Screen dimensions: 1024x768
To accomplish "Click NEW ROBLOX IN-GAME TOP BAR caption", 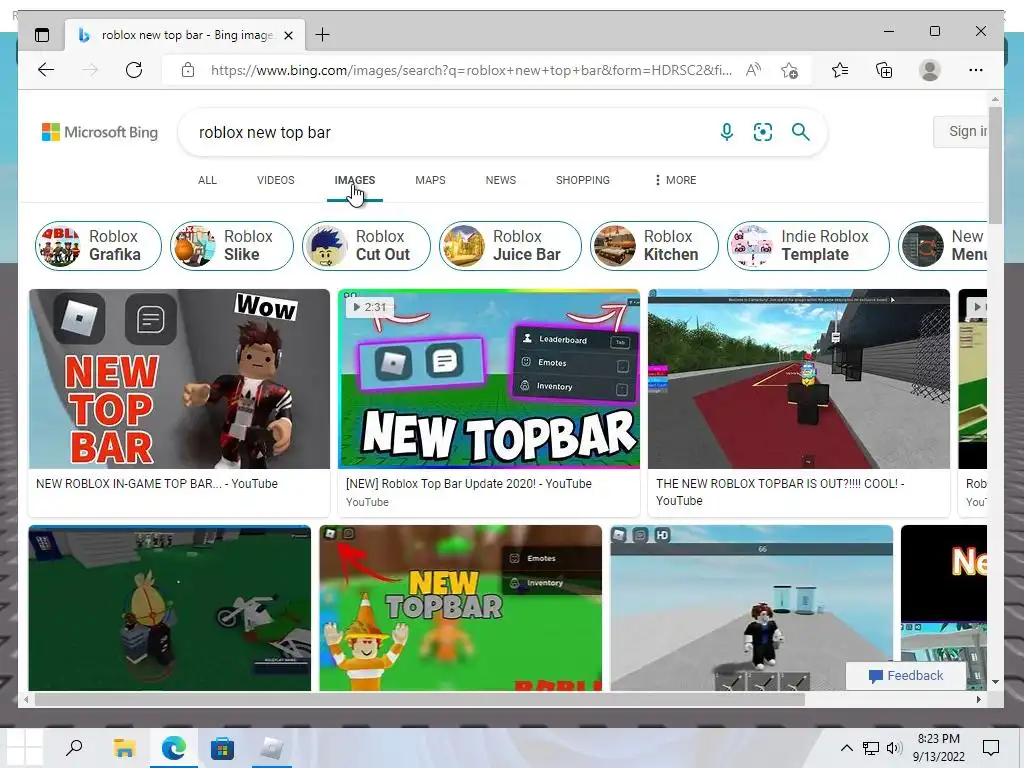I will [x=157, y=484].
